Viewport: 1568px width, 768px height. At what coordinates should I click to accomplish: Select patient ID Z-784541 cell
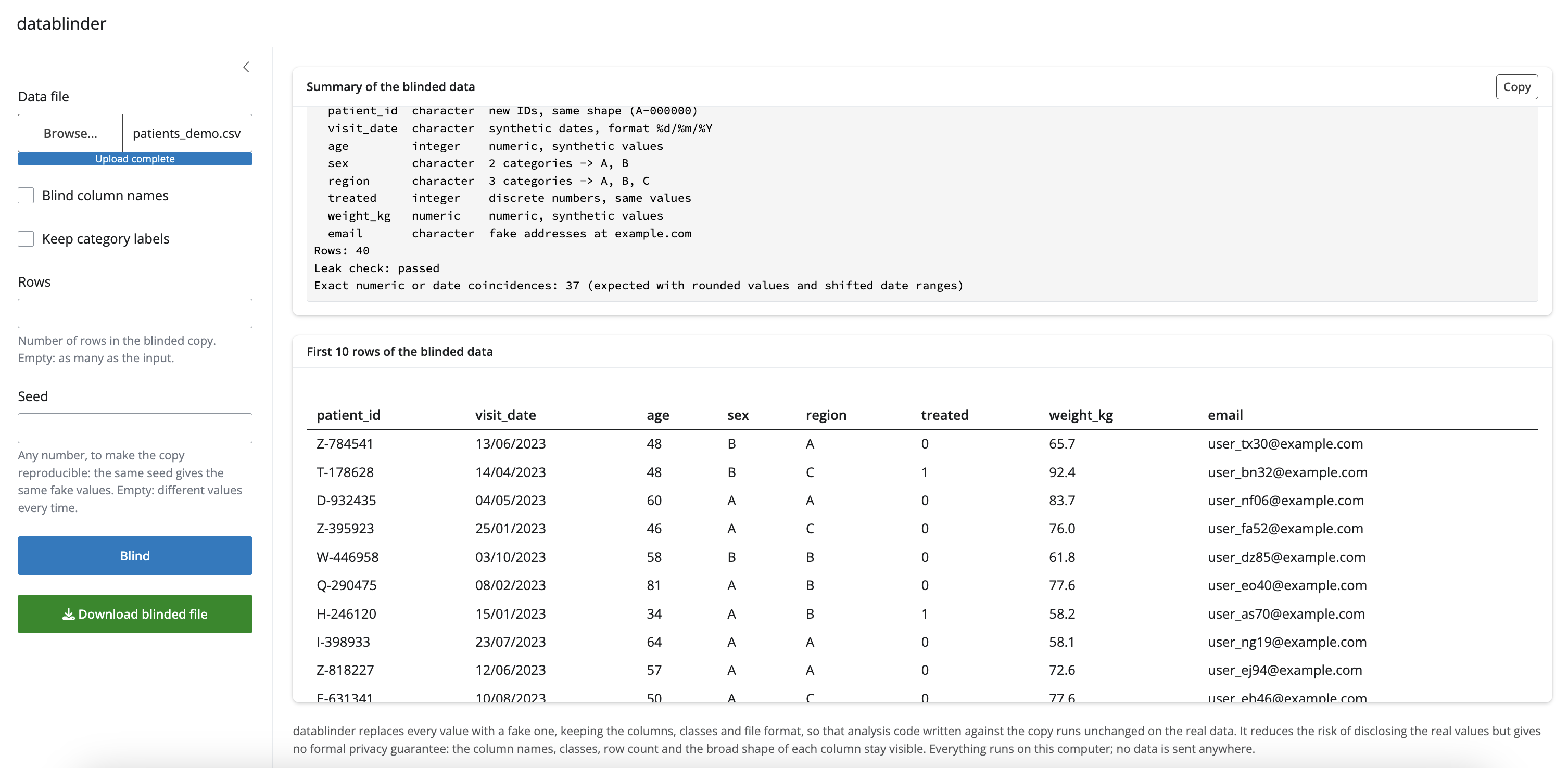[345, 444]
